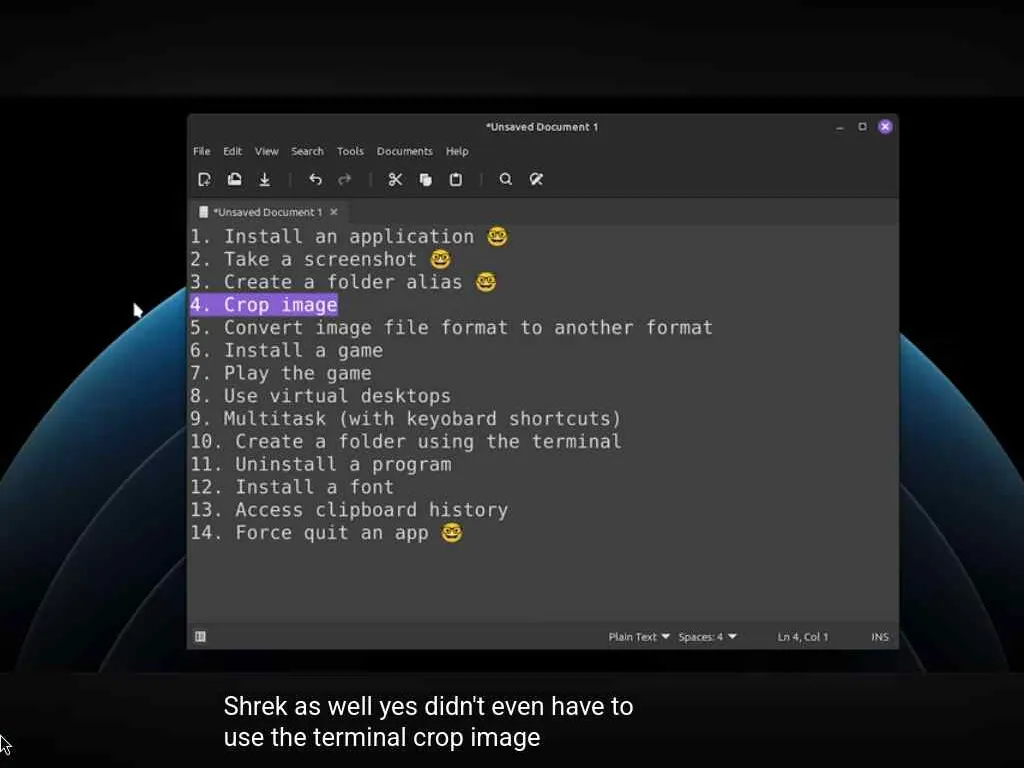Open the Search menu
The image size is (1024, 768).
pyautogui.click(x=308, y=151)
